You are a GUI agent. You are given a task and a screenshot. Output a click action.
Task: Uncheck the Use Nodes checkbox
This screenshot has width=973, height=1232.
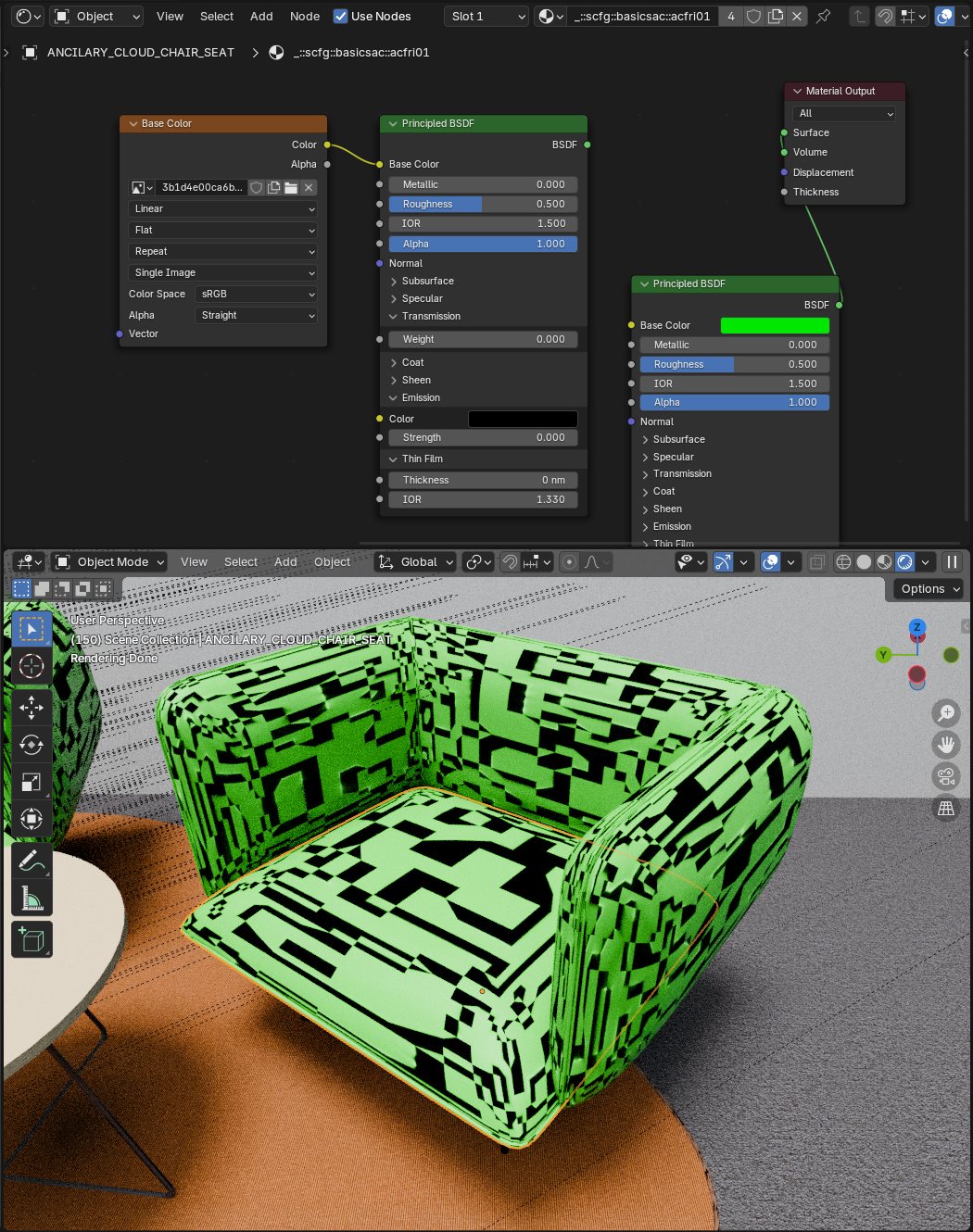click(340, 16)
